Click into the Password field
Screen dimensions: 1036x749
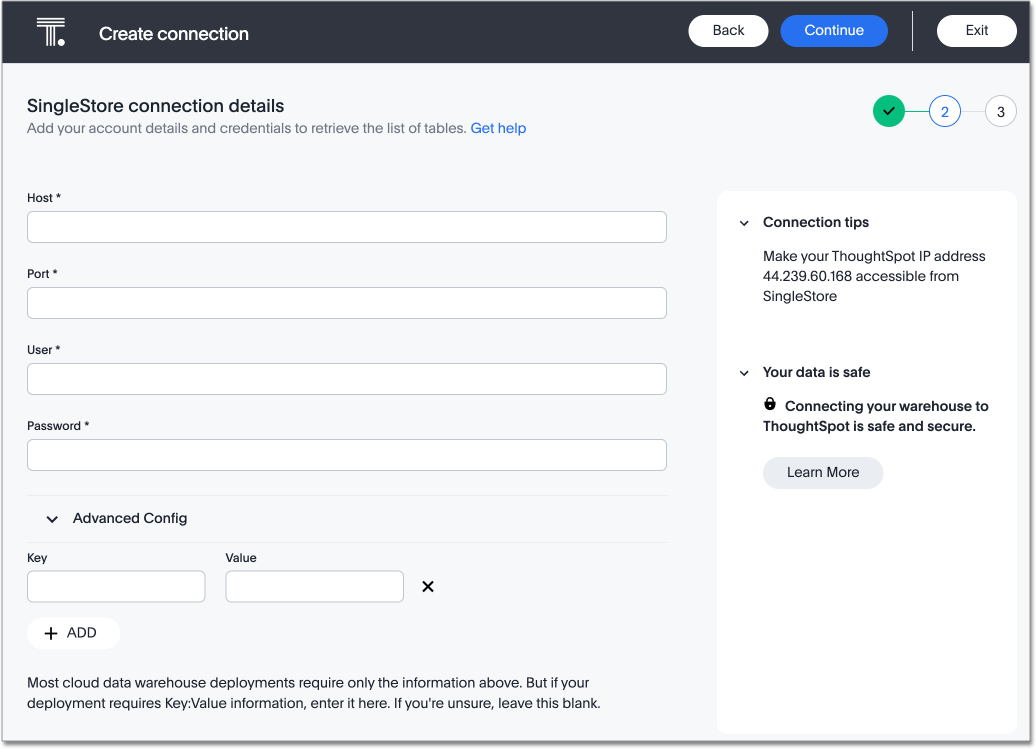346,455
